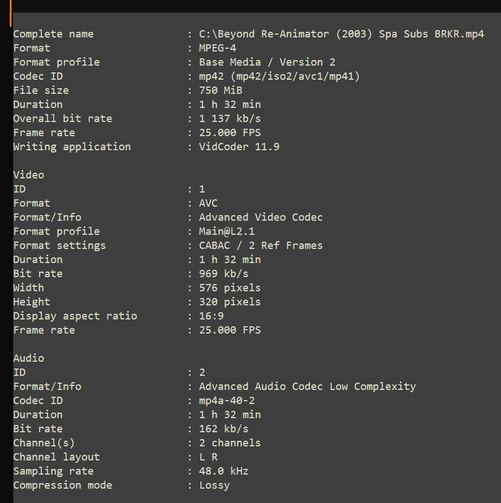Click the Video section heading
This screenshot has width=501, height=503.
click(x=29, y=175)
